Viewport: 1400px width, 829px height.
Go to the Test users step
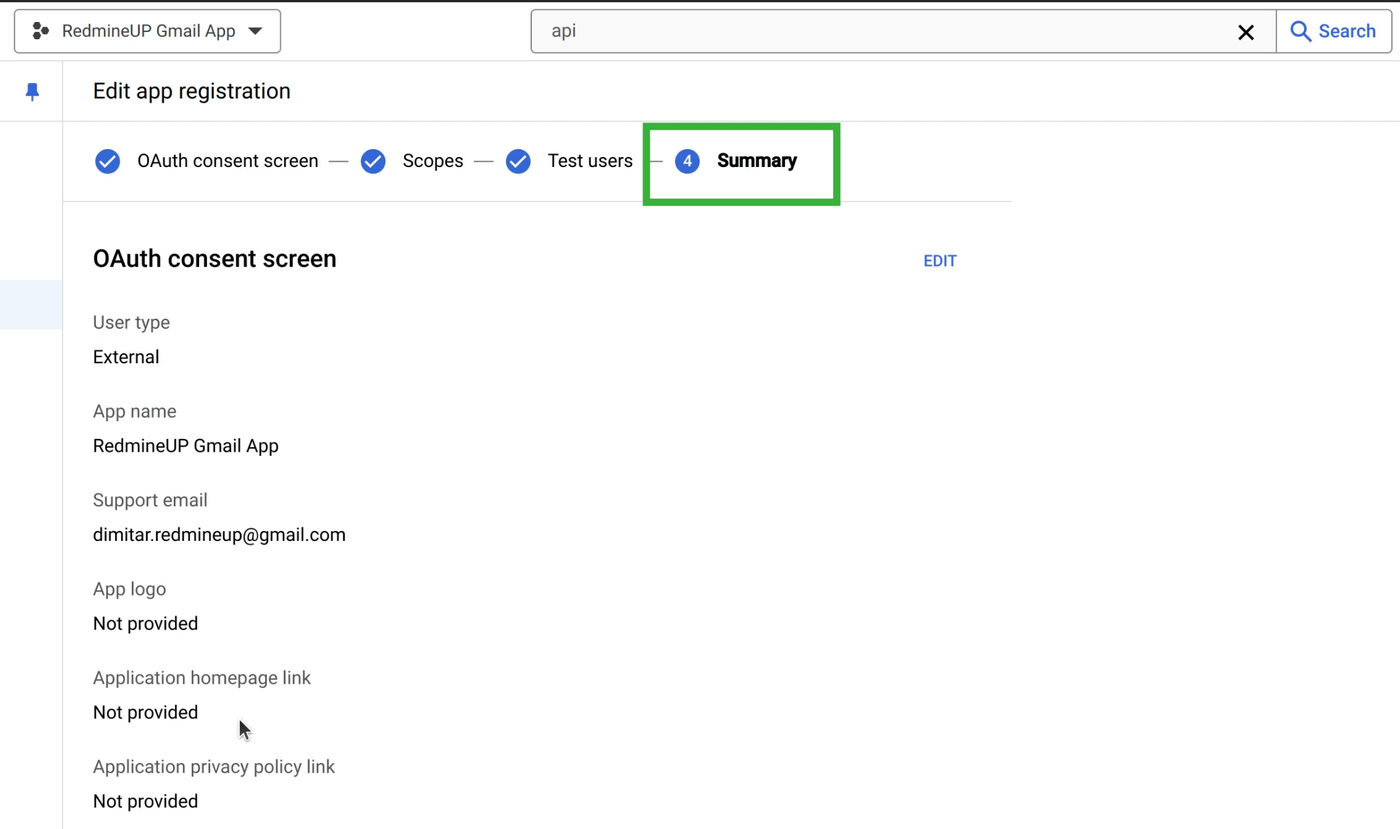590,161
